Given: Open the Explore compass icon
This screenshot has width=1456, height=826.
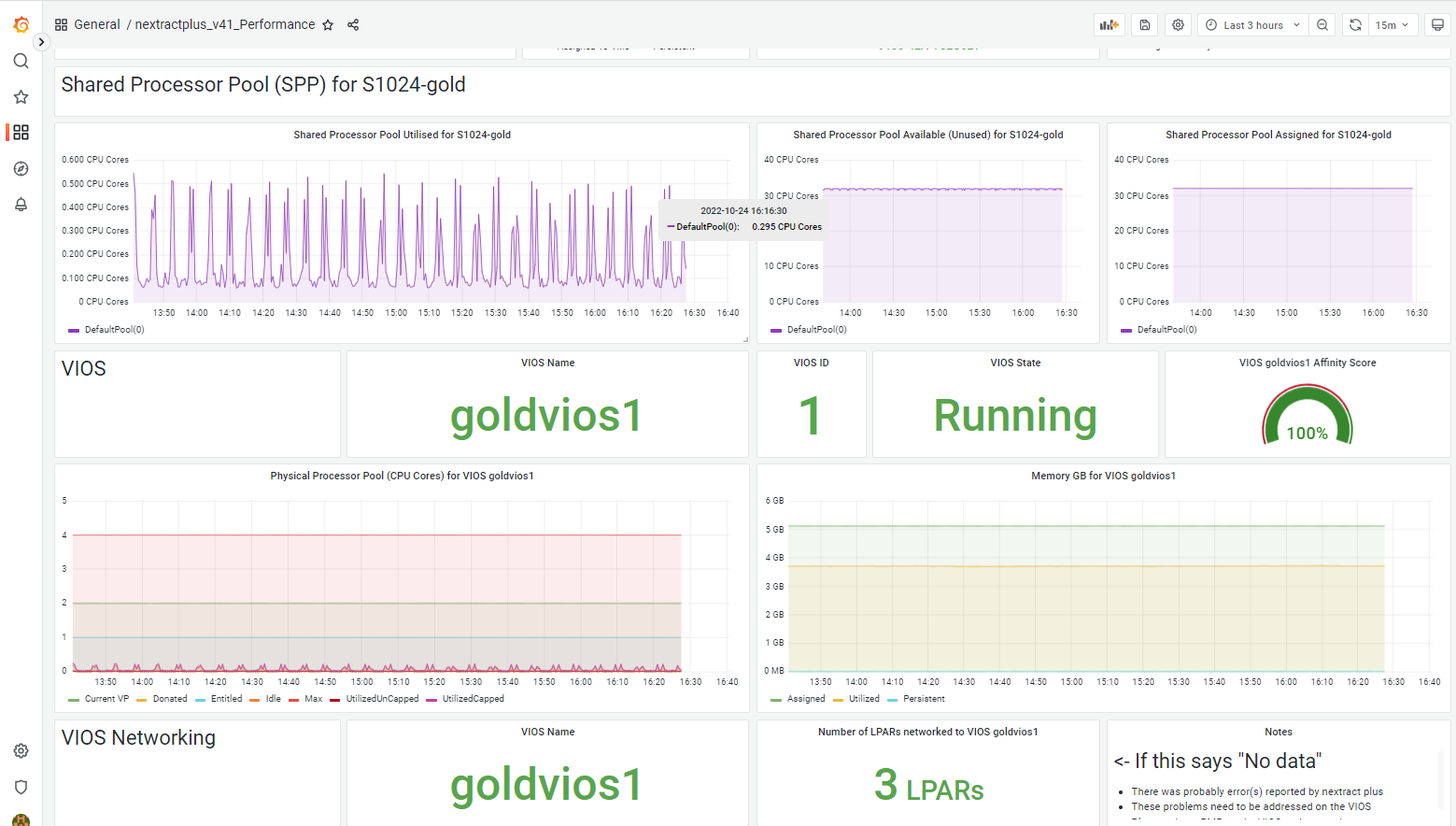Looking at the screenshot, I should [21, 169].
